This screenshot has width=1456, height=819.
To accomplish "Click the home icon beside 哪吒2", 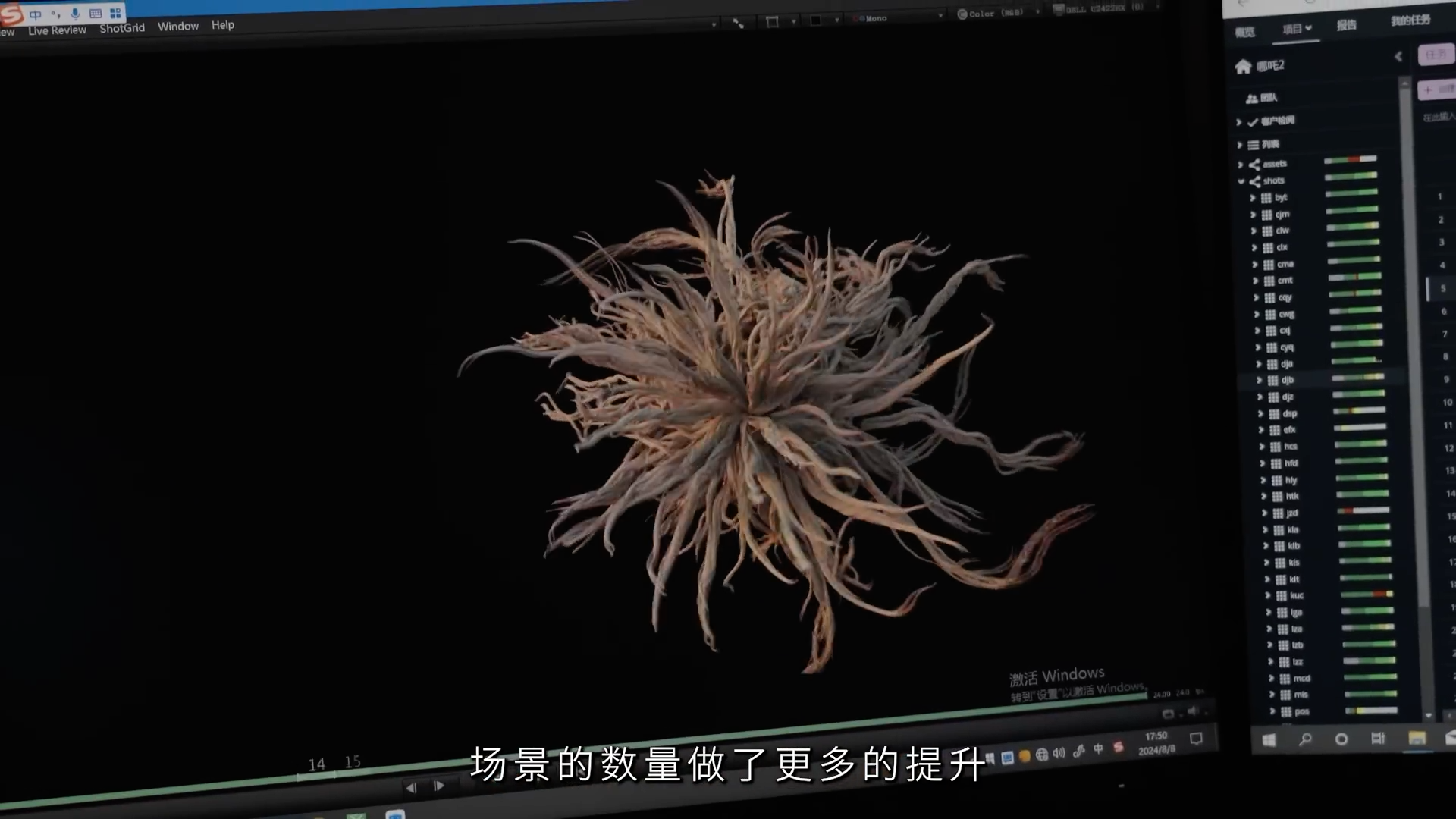I will tap(1242, 67).
